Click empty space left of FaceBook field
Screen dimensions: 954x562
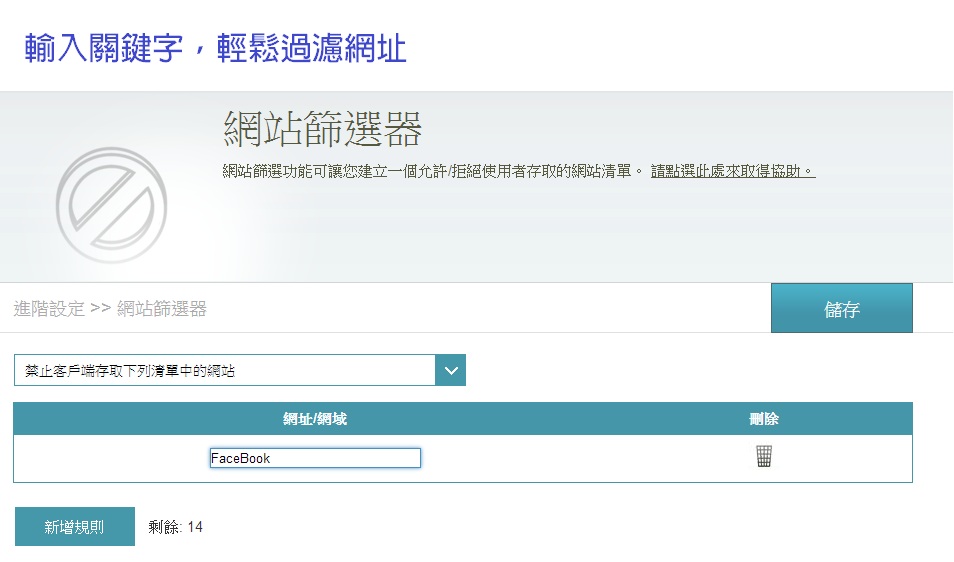point(110,458)
